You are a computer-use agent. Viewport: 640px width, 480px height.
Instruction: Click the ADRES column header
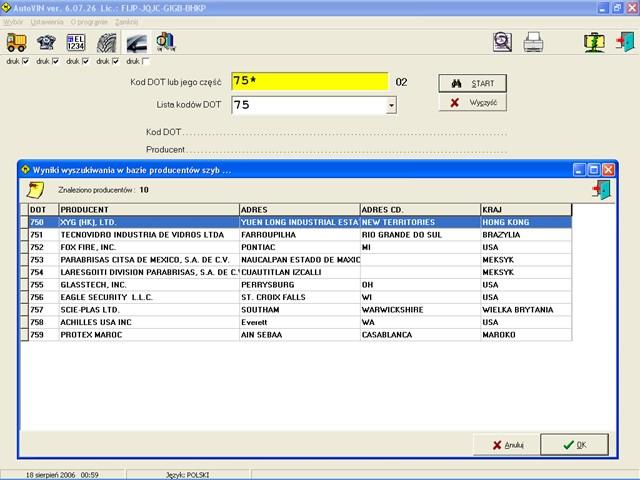point(300,210)
